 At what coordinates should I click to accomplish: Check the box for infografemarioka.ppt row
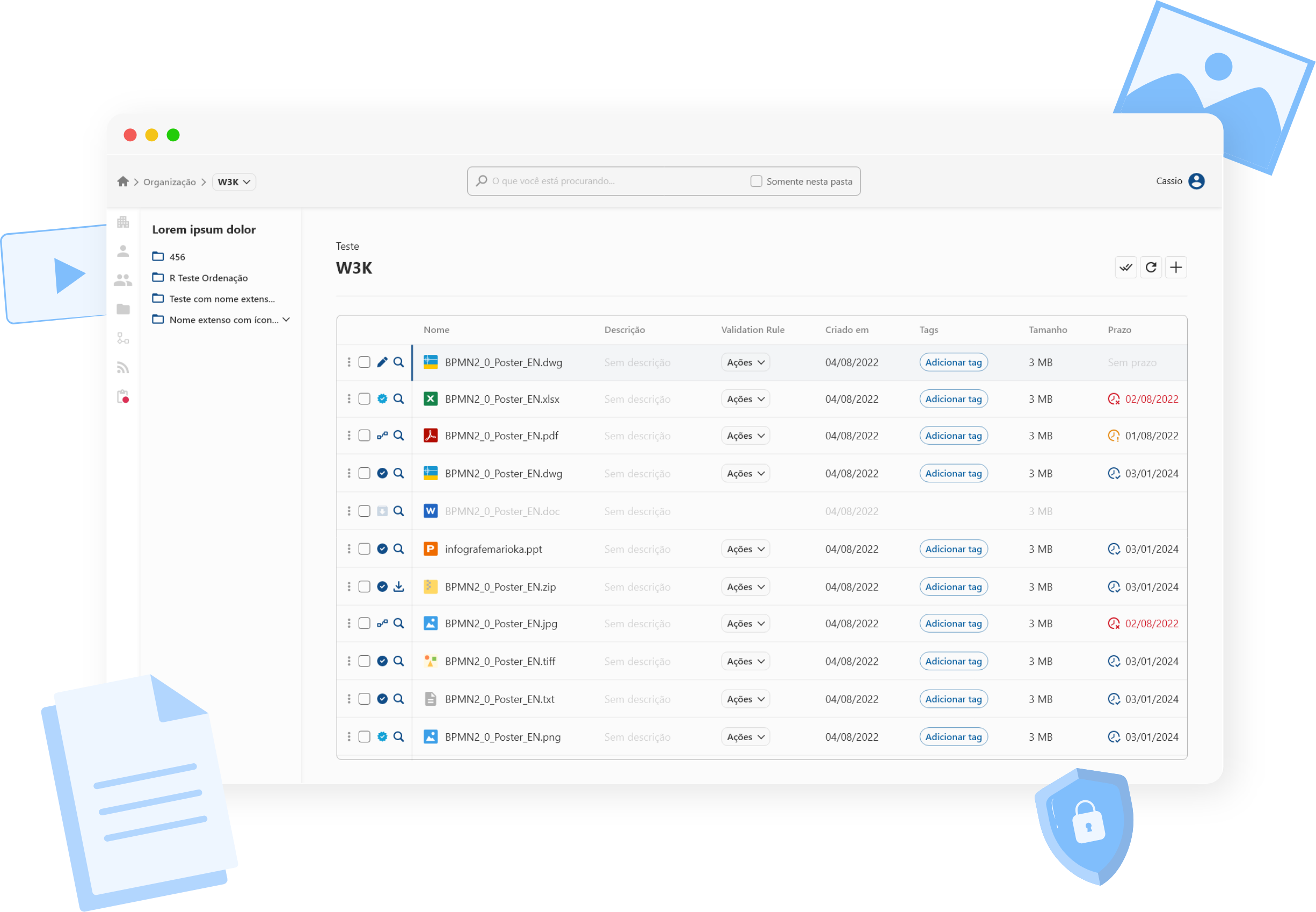tap(365, 549)
